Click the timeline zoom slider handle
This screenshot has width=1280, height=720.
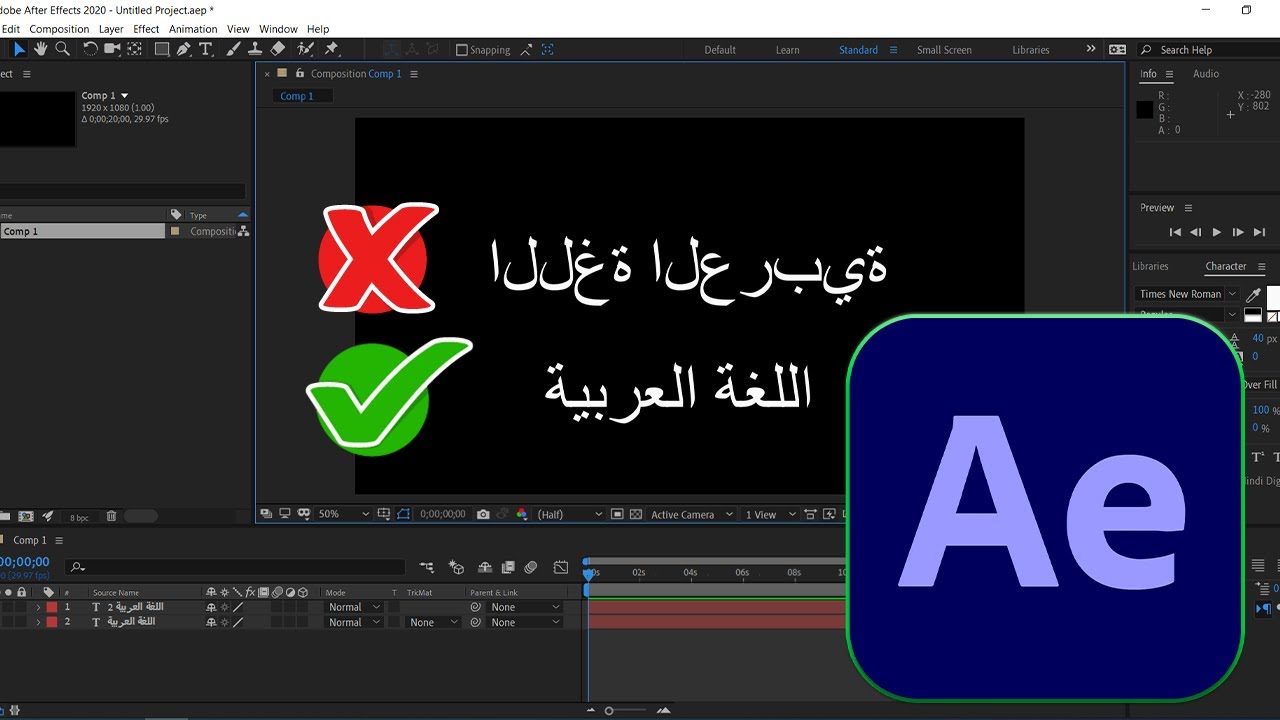(609, 711)
